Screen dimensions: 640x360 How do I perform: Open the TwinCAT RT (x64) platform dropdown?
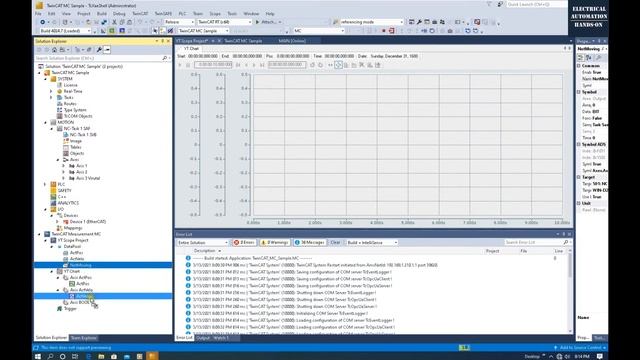(x=224, y=22)
